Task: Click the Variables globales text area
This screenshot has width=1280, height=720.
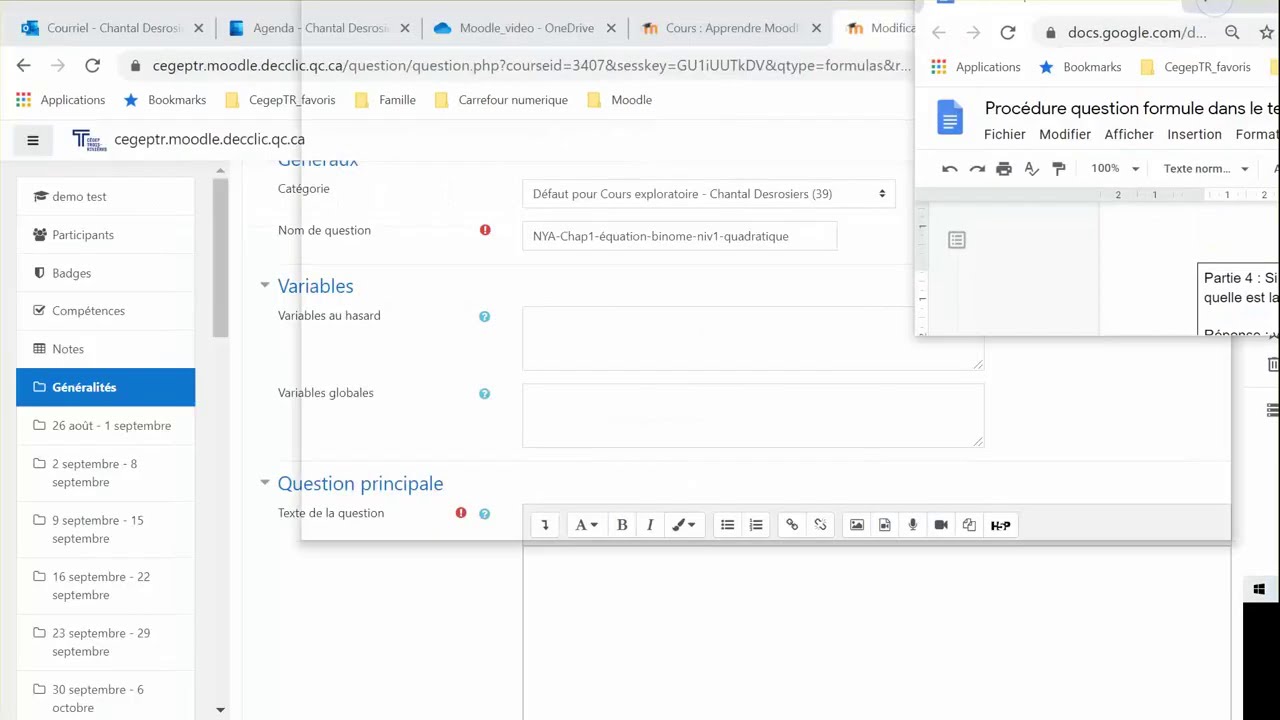Action: click(753, 416)
